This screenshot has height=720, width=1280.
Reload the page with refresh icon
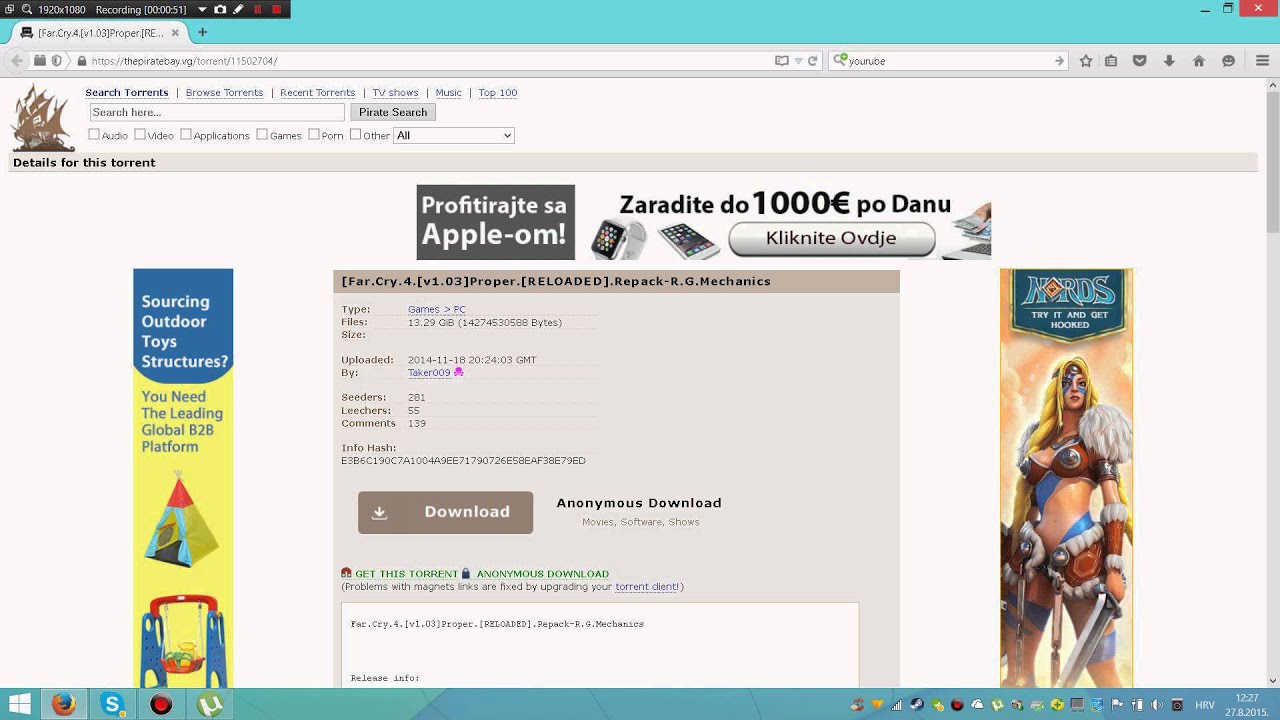coord(813,61)
